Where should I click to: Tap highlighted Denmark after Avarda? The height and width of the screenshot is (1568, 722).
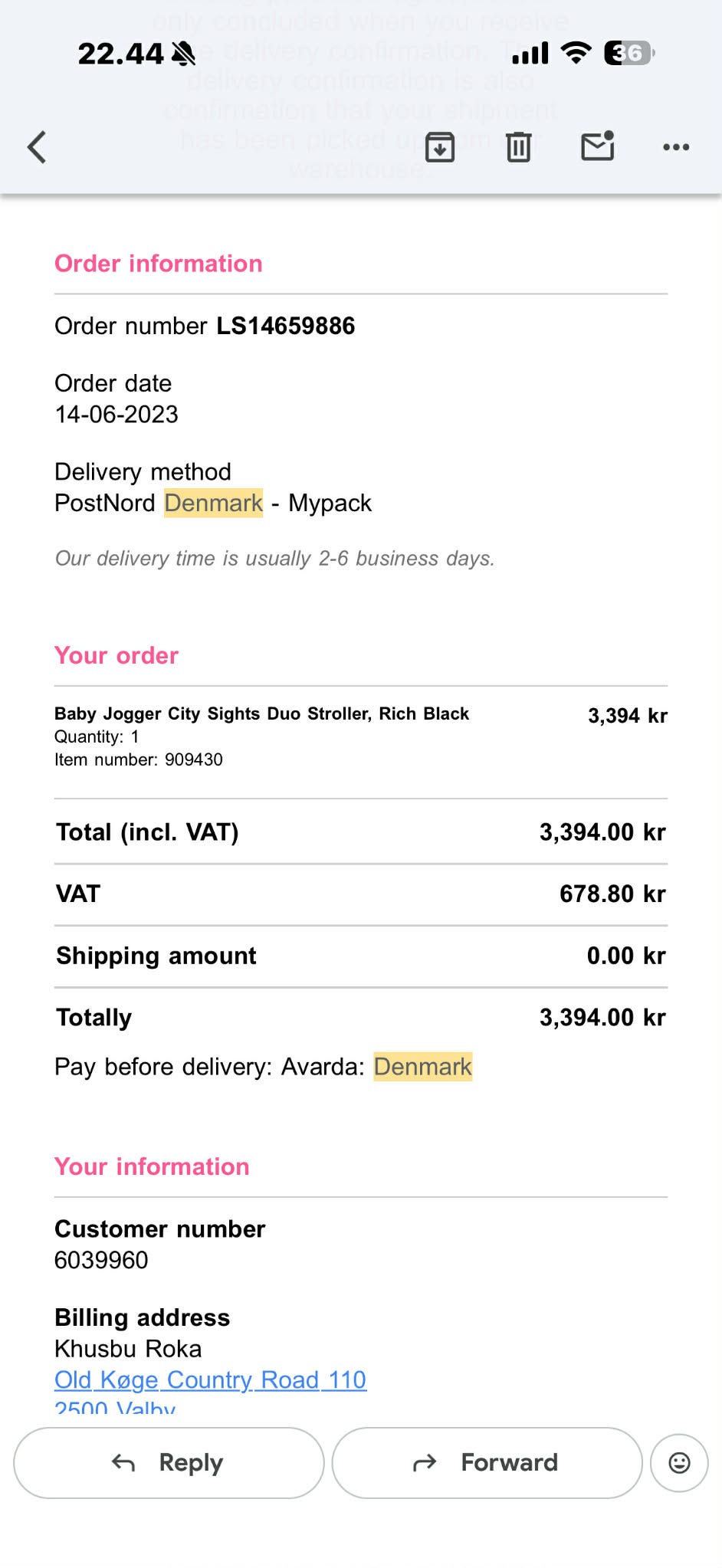[422, 1067]
